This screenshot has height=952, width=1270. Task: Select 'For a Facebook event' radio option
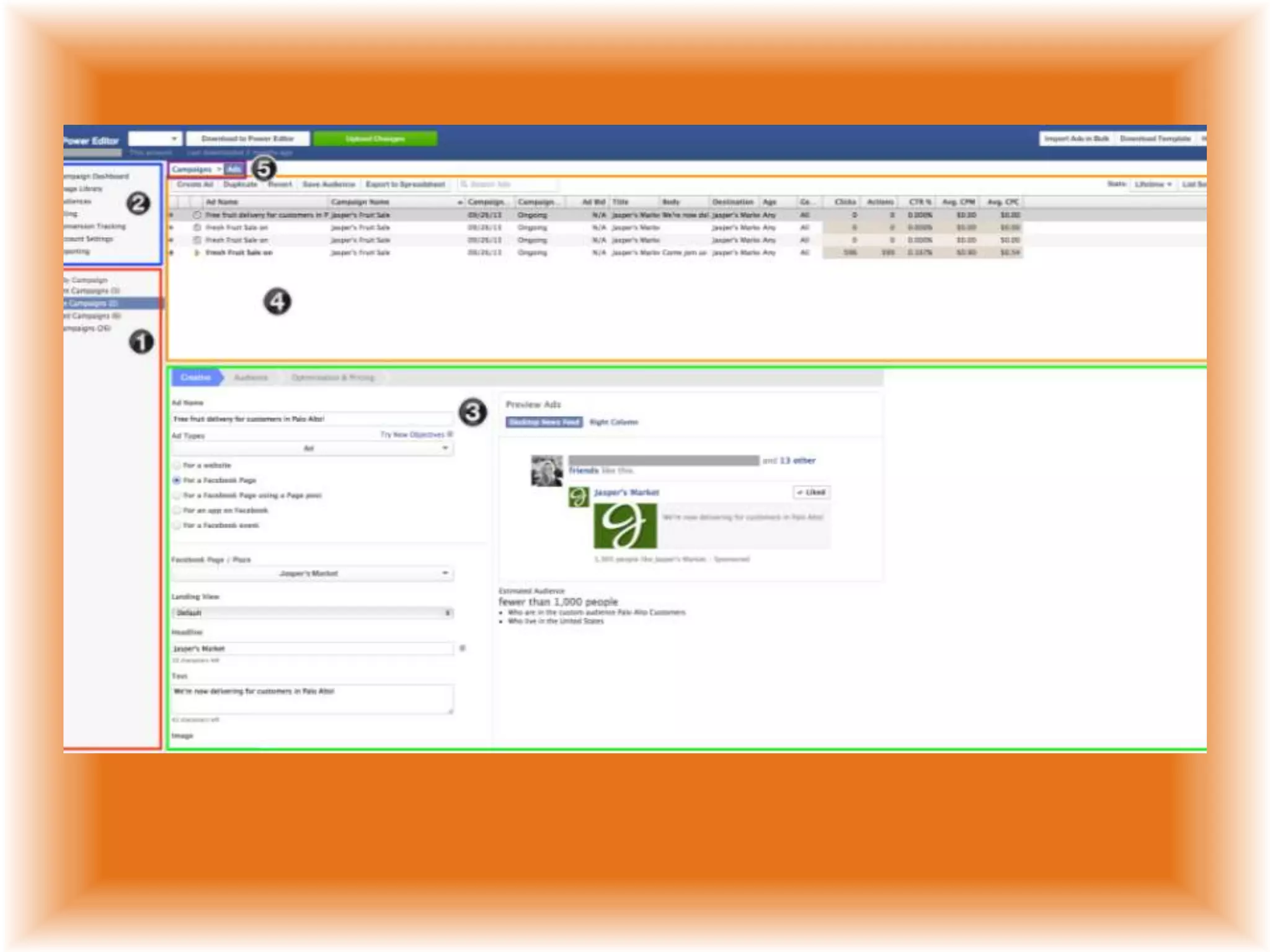[177, 526]
